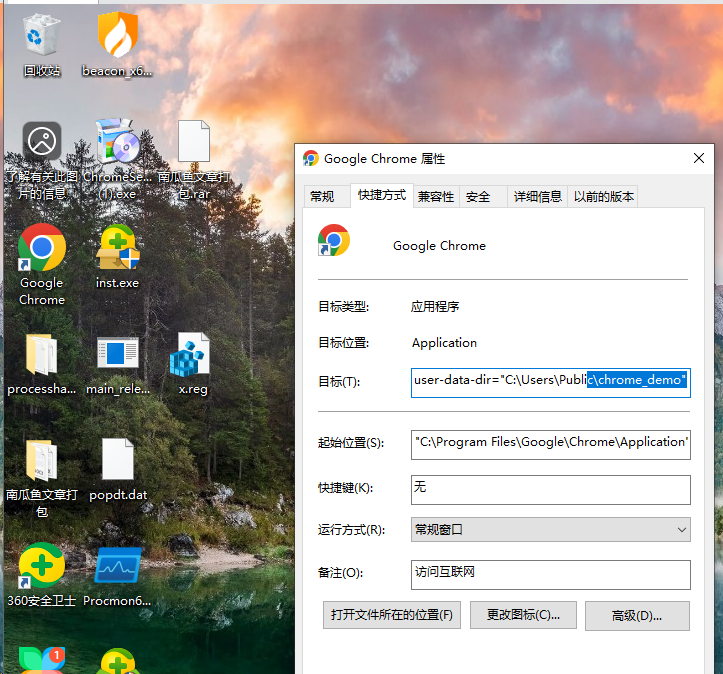The image size is (723, 674).
Task: Click the Google Chrome name text in the properties panel
Action: pyautogui.click(x=439, y=246)
